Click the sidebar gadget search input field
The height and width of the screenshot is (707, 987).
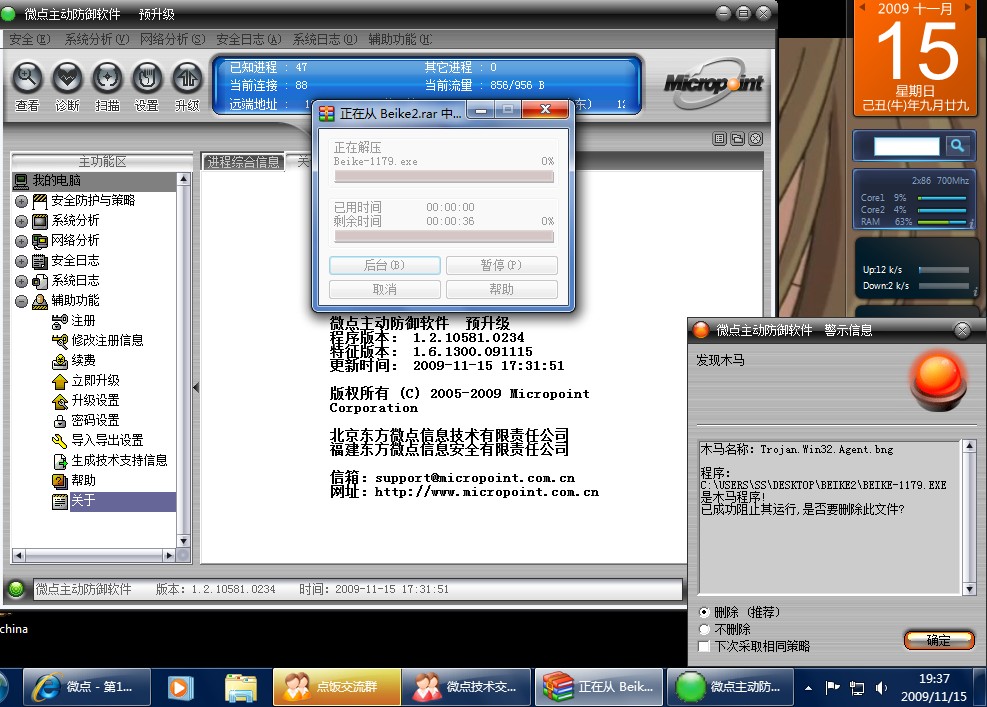click(x=906, y=146)
